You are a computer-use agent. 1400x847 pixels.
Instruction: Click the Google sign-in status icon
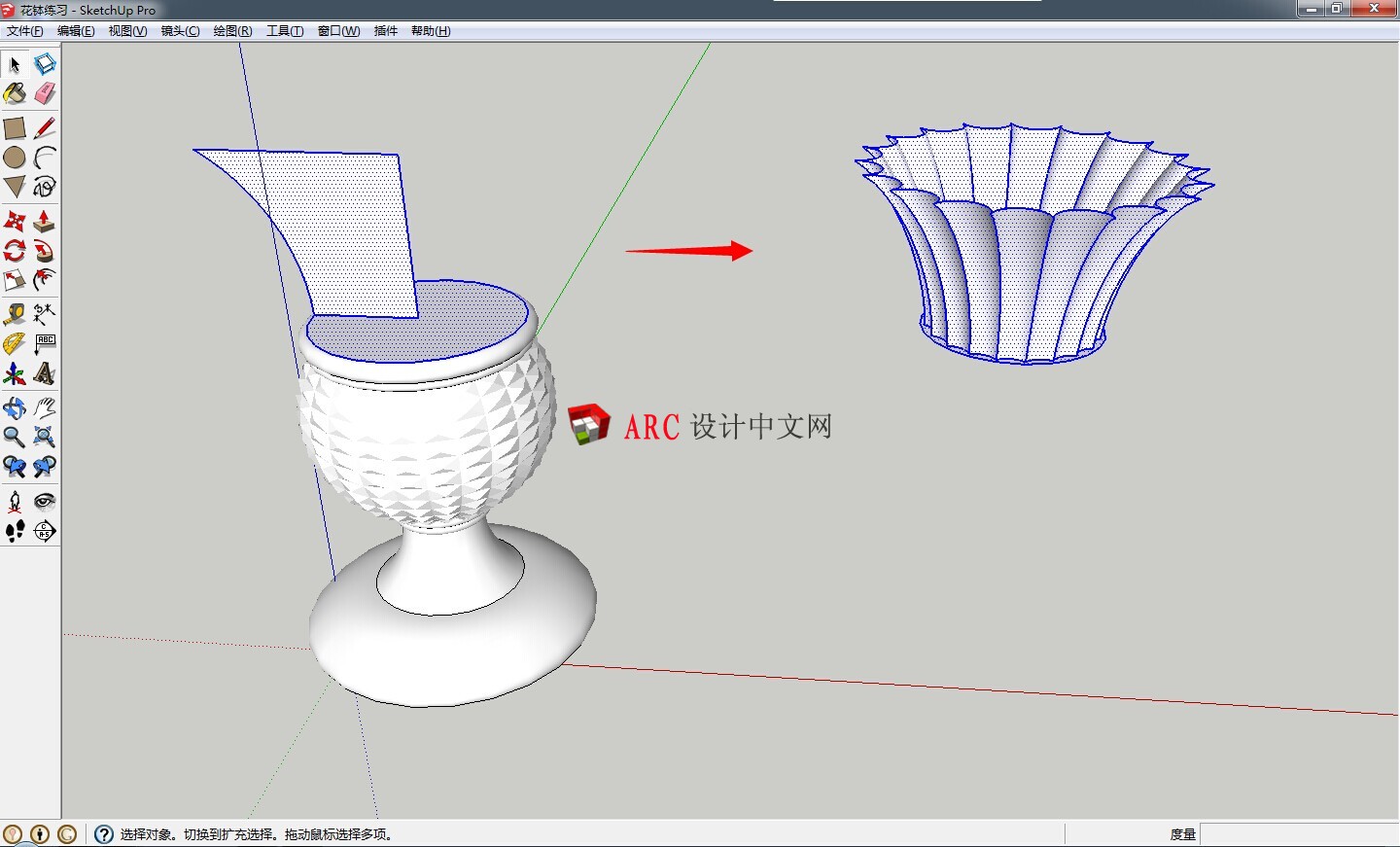coord(67,834)
